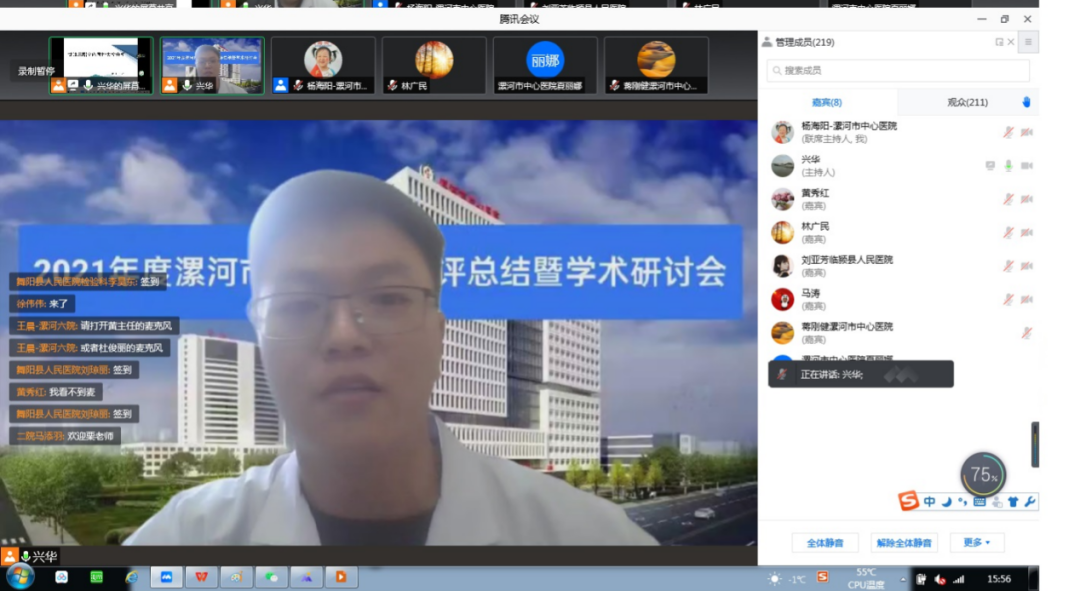1080x591 pixels.
Task: Open WeChat from the taskbar
Action: tap(271, 577)
